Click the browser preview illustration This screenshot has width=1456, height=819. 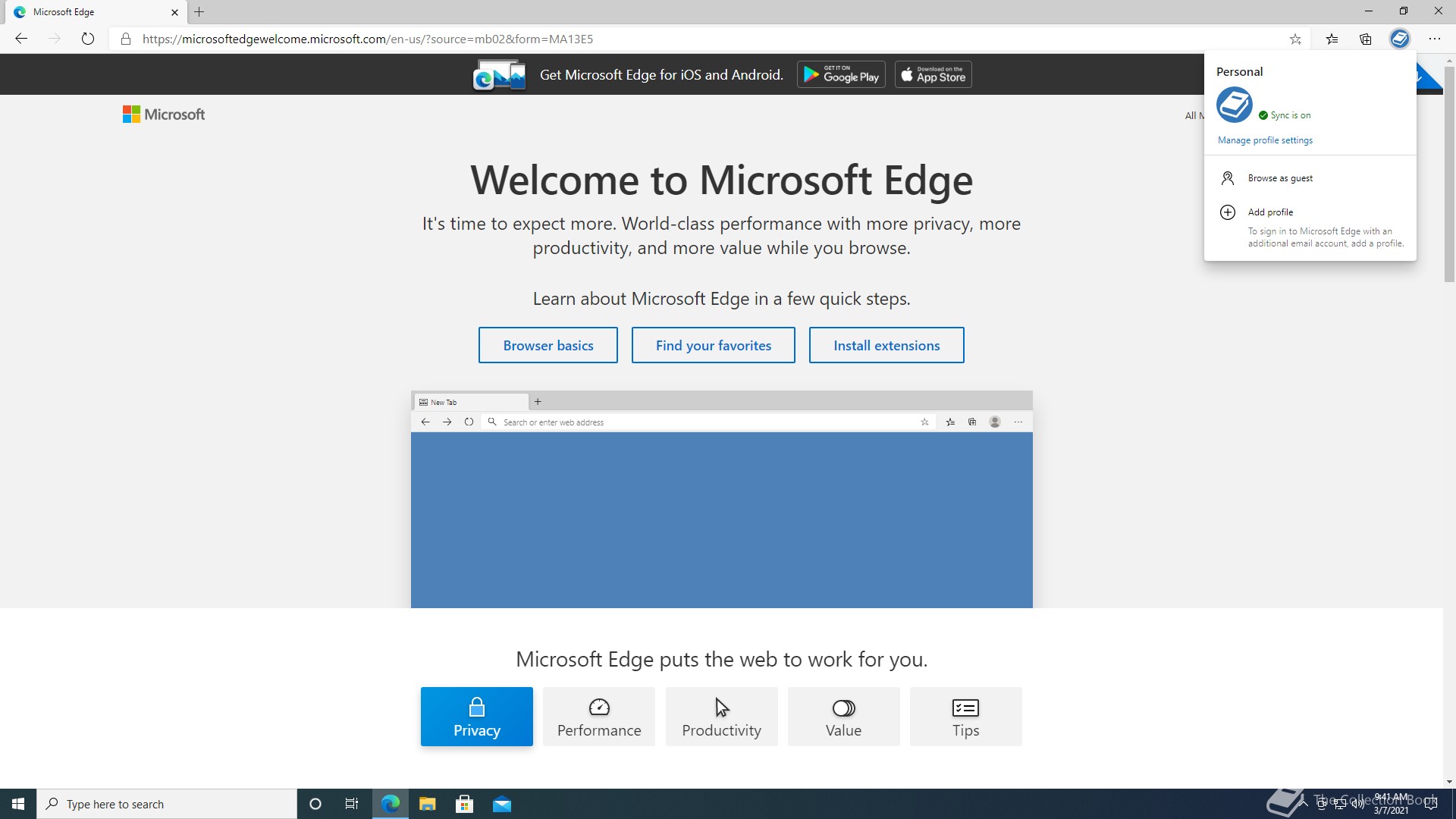(722, 499)
